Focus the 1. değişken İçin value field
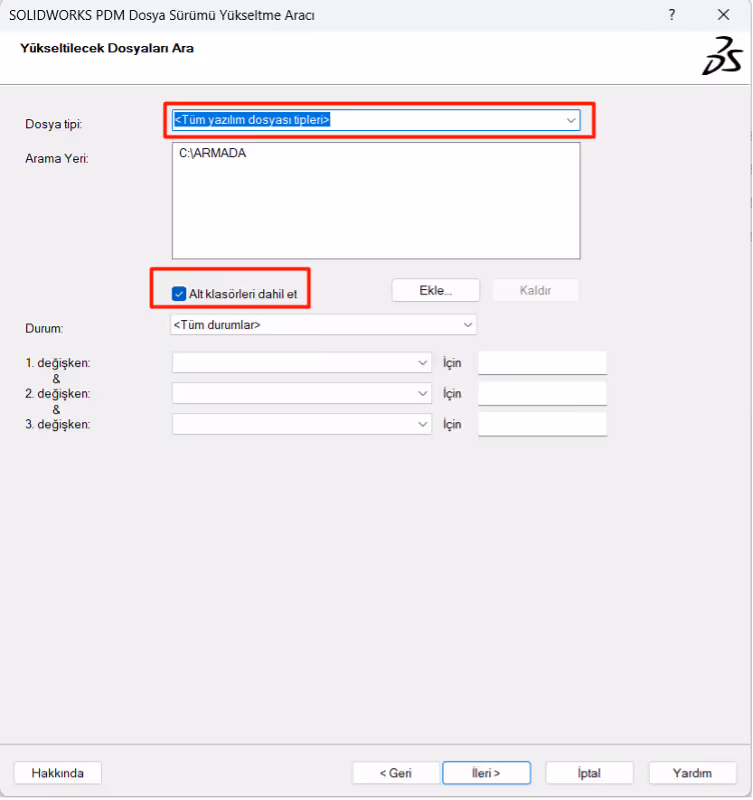The height and width of the screenshot is (800, 753). (542, 363)
